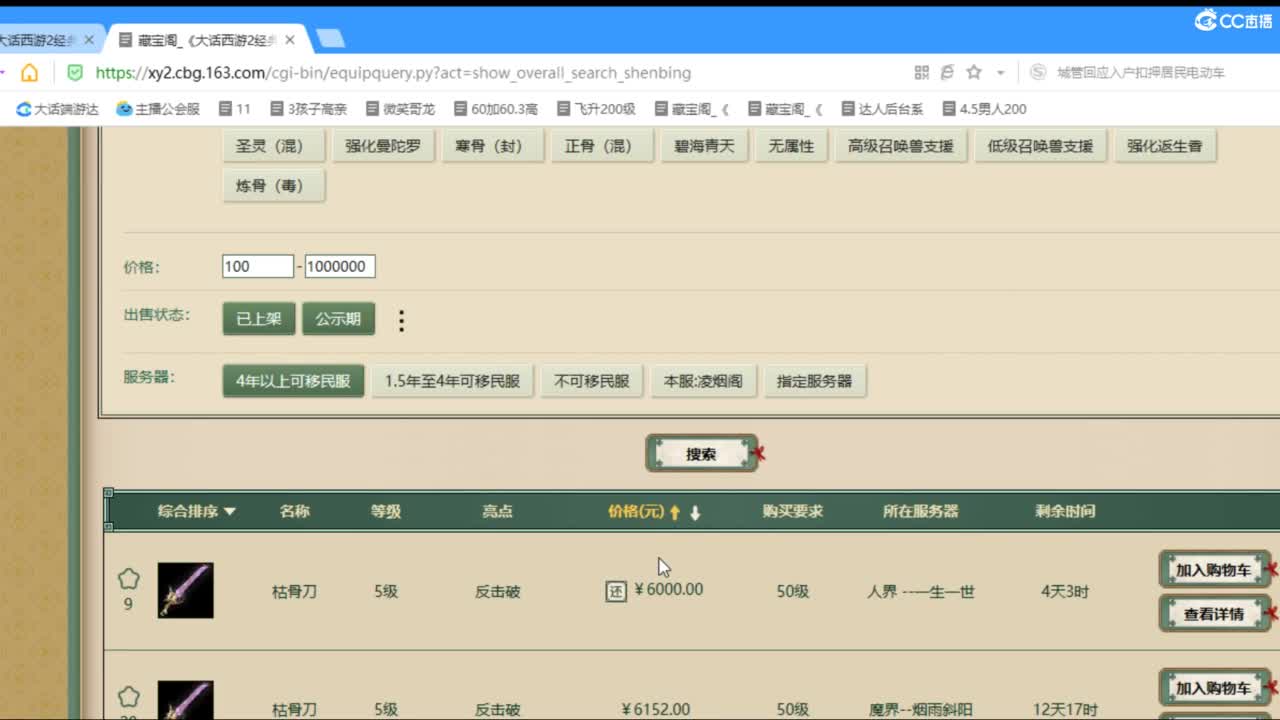Click the 搜索 search button

point(701,454)
